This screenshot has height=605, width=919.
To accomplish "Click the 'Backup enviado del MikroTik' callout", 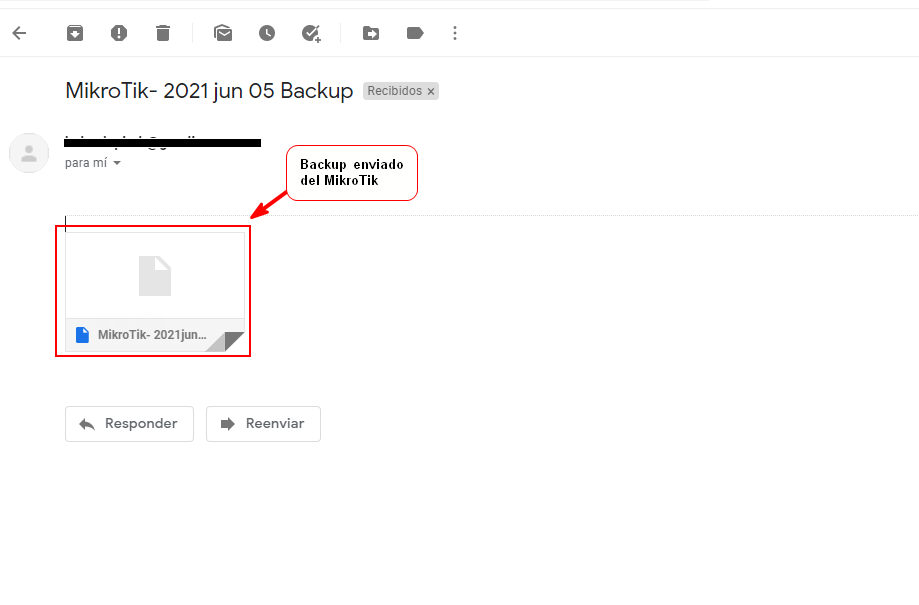I will [351, 172].
